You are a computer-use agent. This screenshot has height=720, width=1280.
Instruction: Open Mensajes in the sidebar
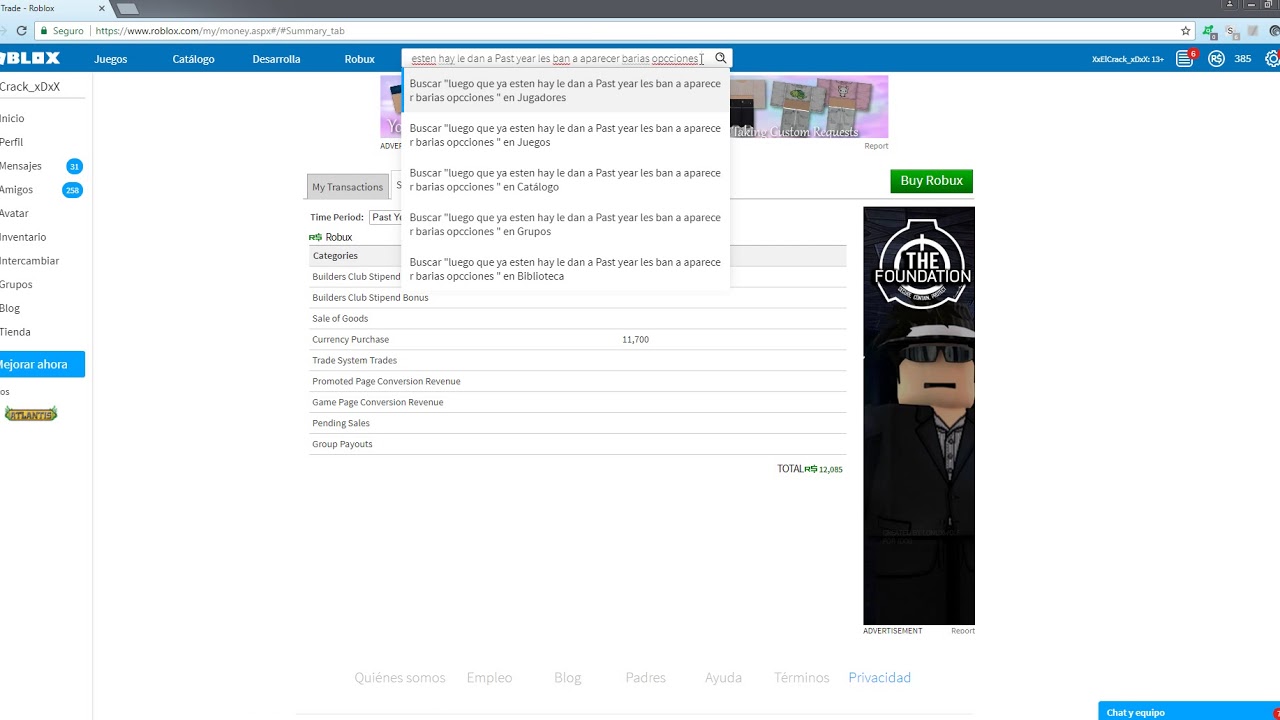pos(21,166)
